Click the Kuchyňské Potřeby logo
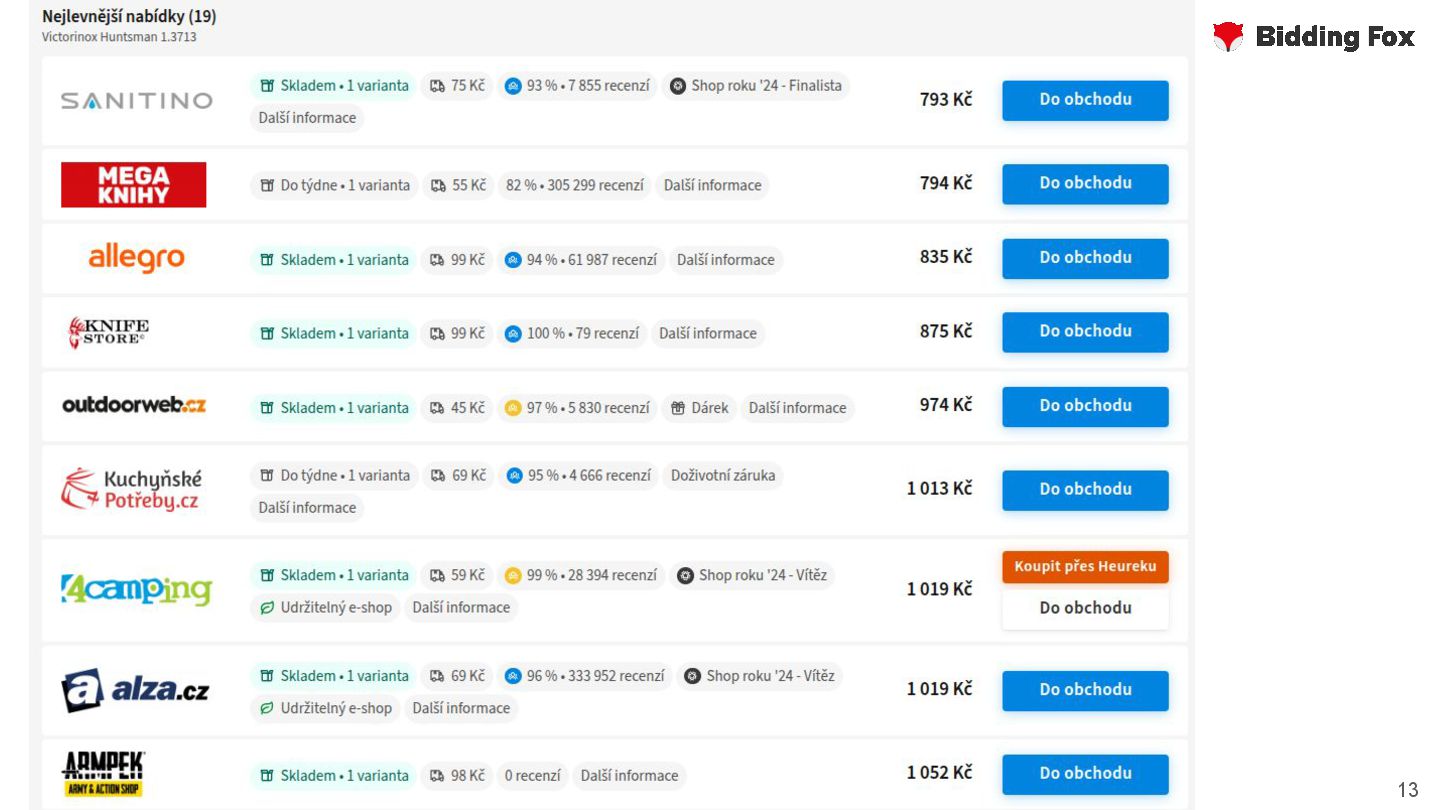Viewport: 1440px width, 810px height. 131,489
